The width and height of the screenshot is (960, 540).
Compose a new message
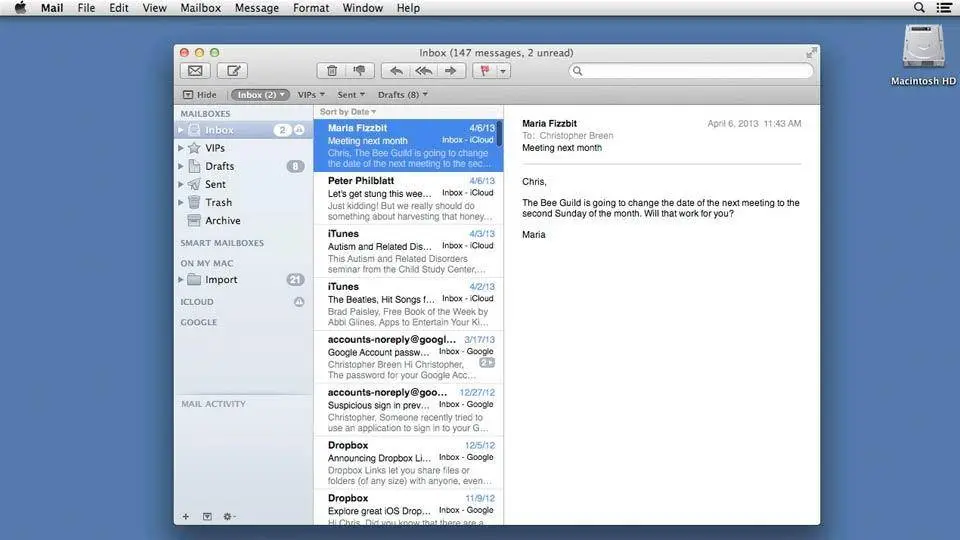pos(233,71)
